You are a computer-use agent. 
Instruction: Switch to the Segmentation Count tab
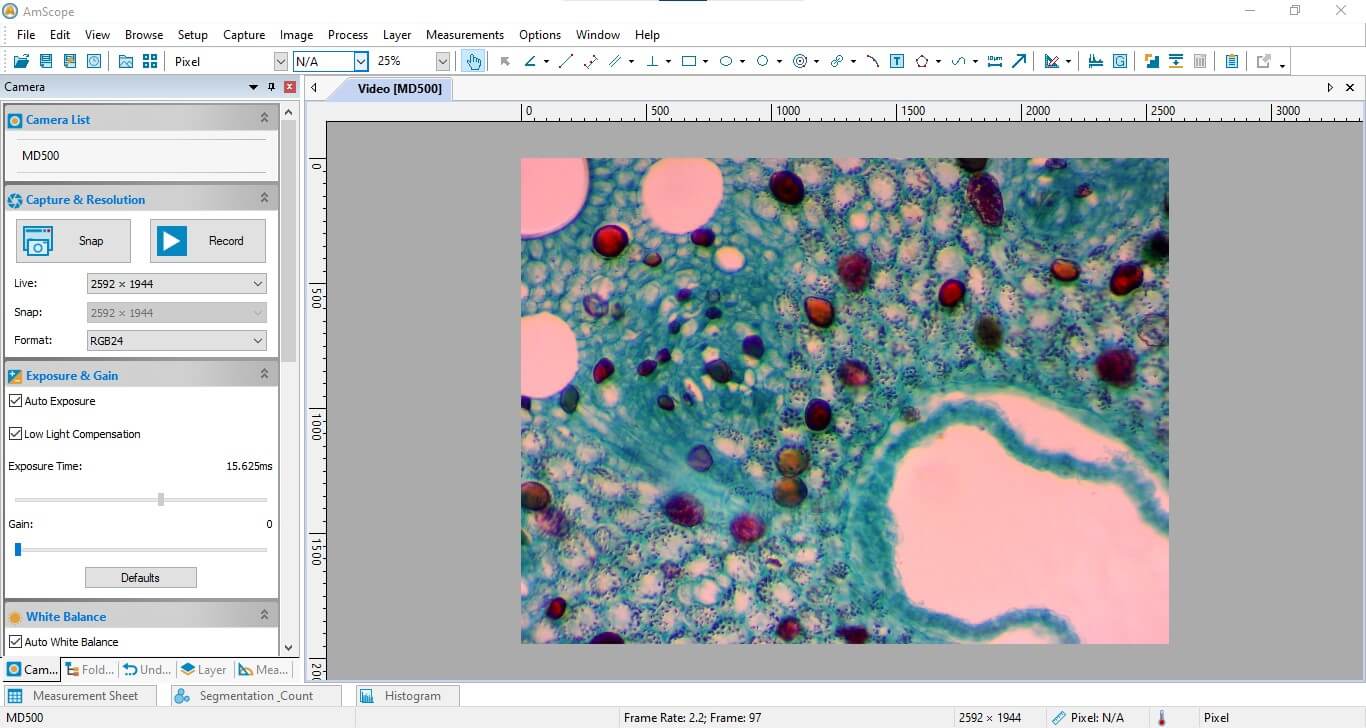coord(254,695)
